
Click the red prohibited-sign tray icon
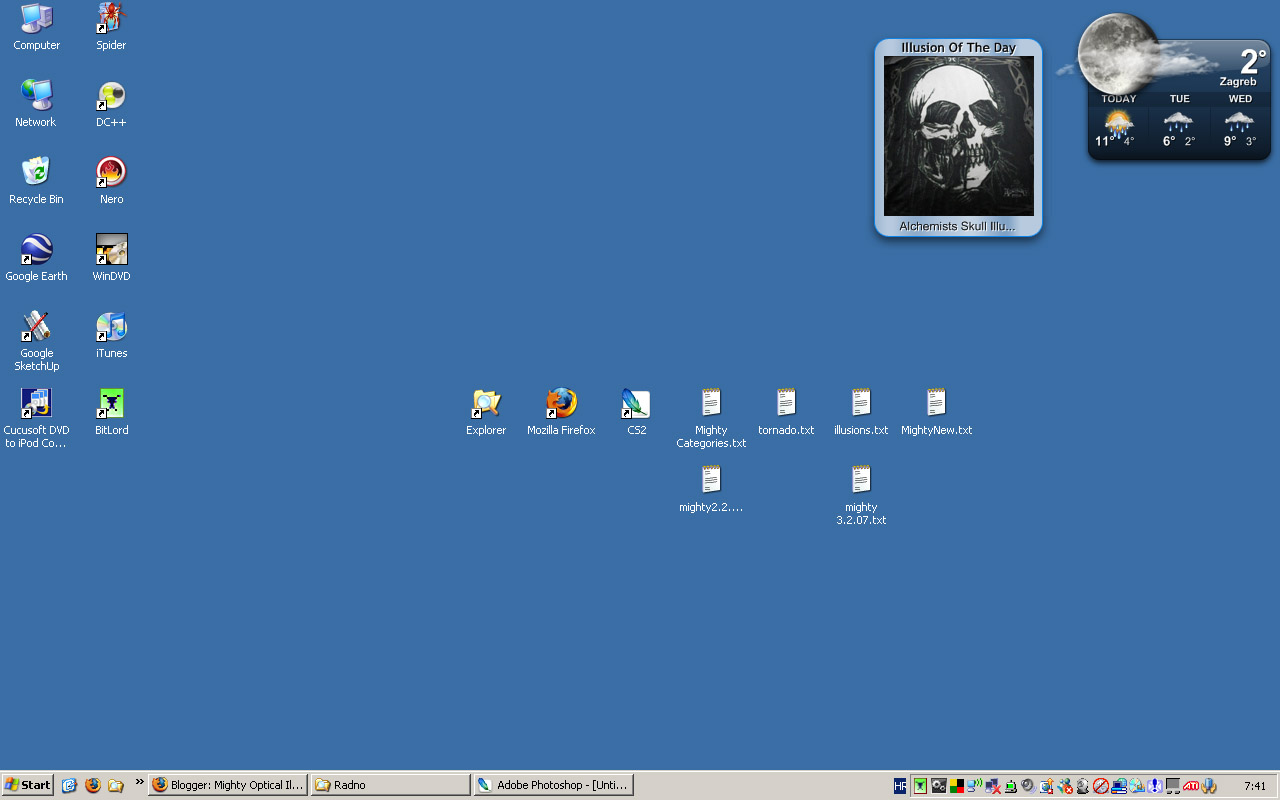coord(1100,786)
